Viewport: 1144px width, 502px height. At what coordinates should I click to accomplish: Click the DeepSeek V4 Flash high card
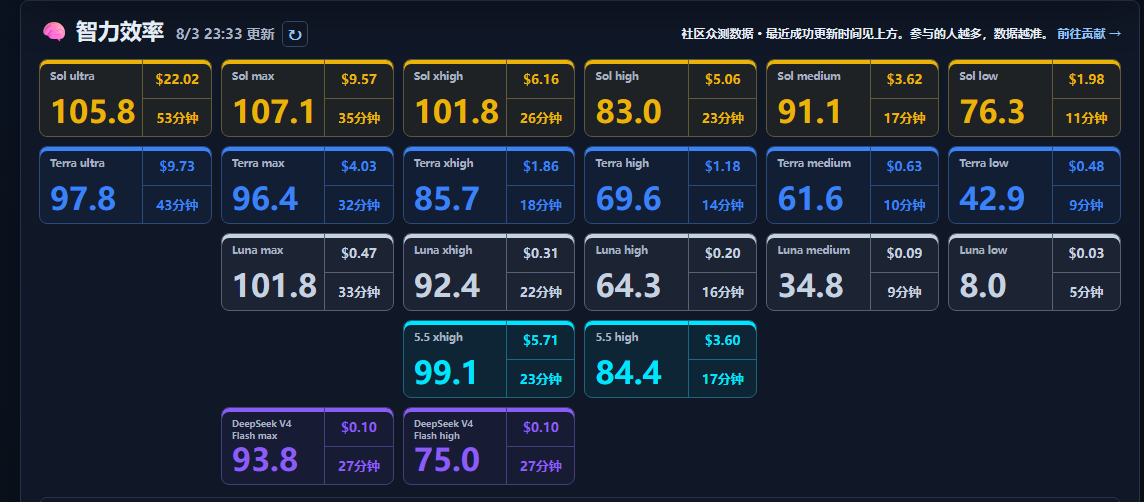[489, 446]
